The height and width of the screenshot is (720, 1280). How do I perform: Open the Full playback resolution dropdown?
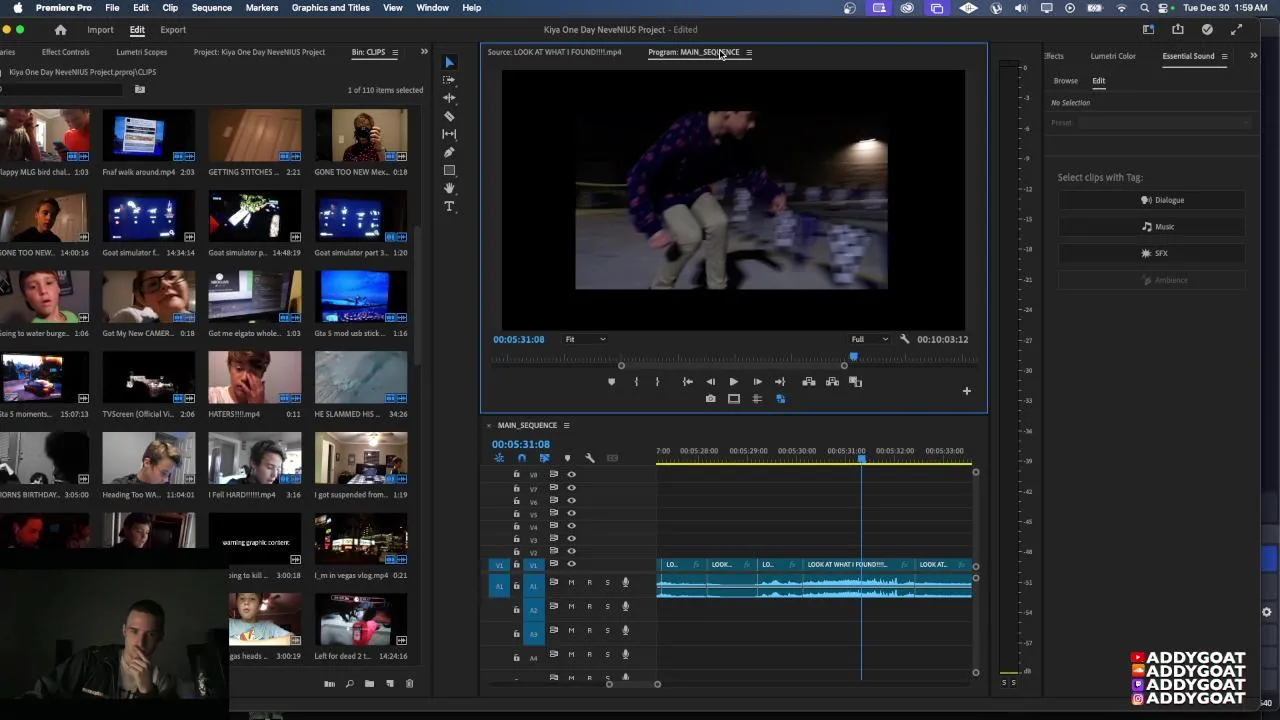tap(869, 339)
